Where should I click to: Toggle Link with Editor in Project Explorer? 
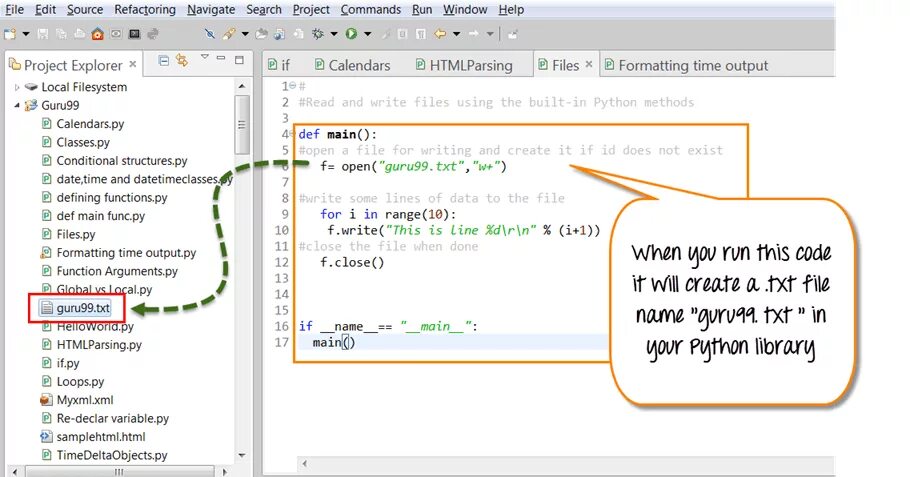coord(182,60)
